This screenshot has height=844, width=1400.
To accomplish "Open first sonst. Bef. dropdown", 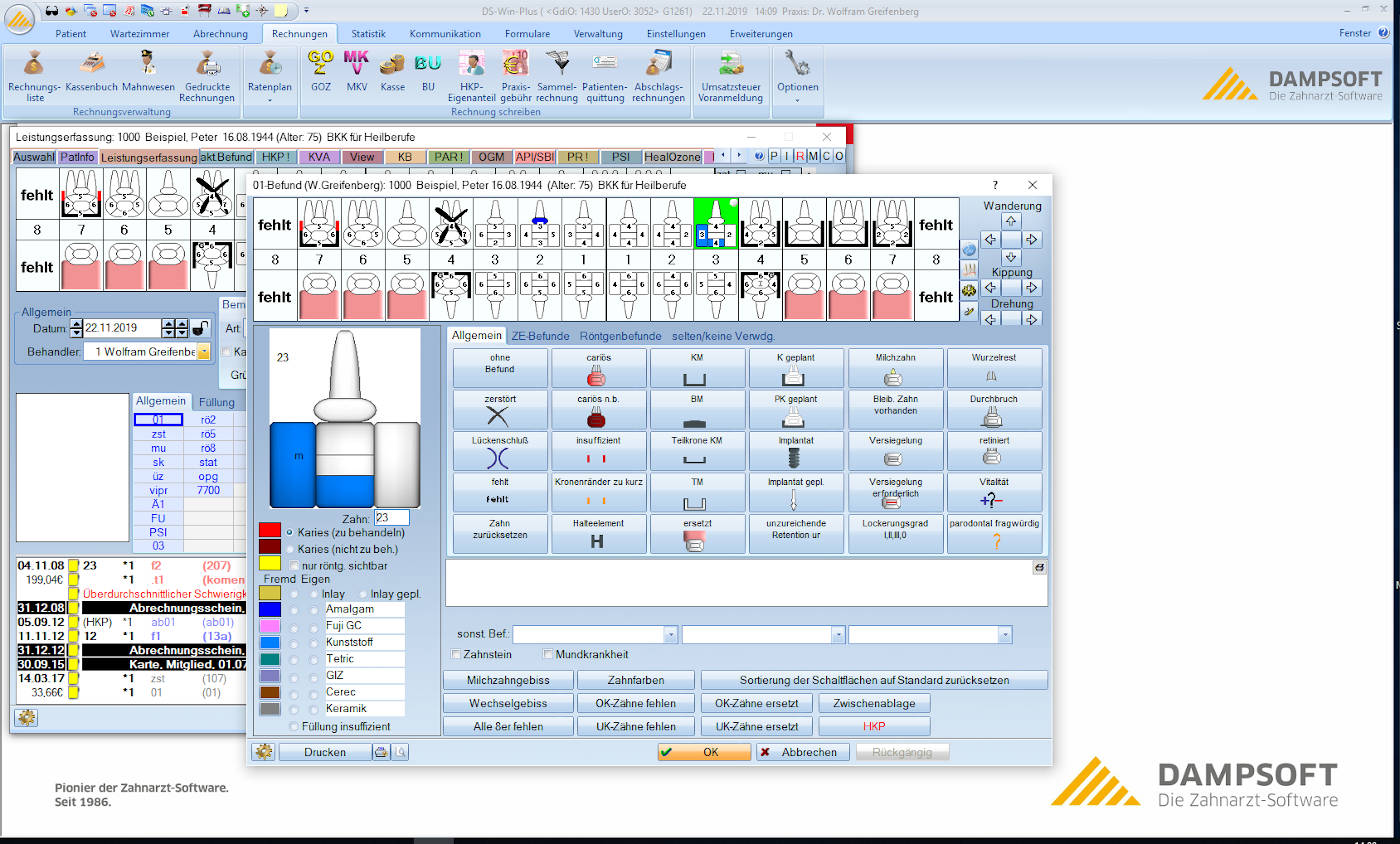I will pos(670,635).
